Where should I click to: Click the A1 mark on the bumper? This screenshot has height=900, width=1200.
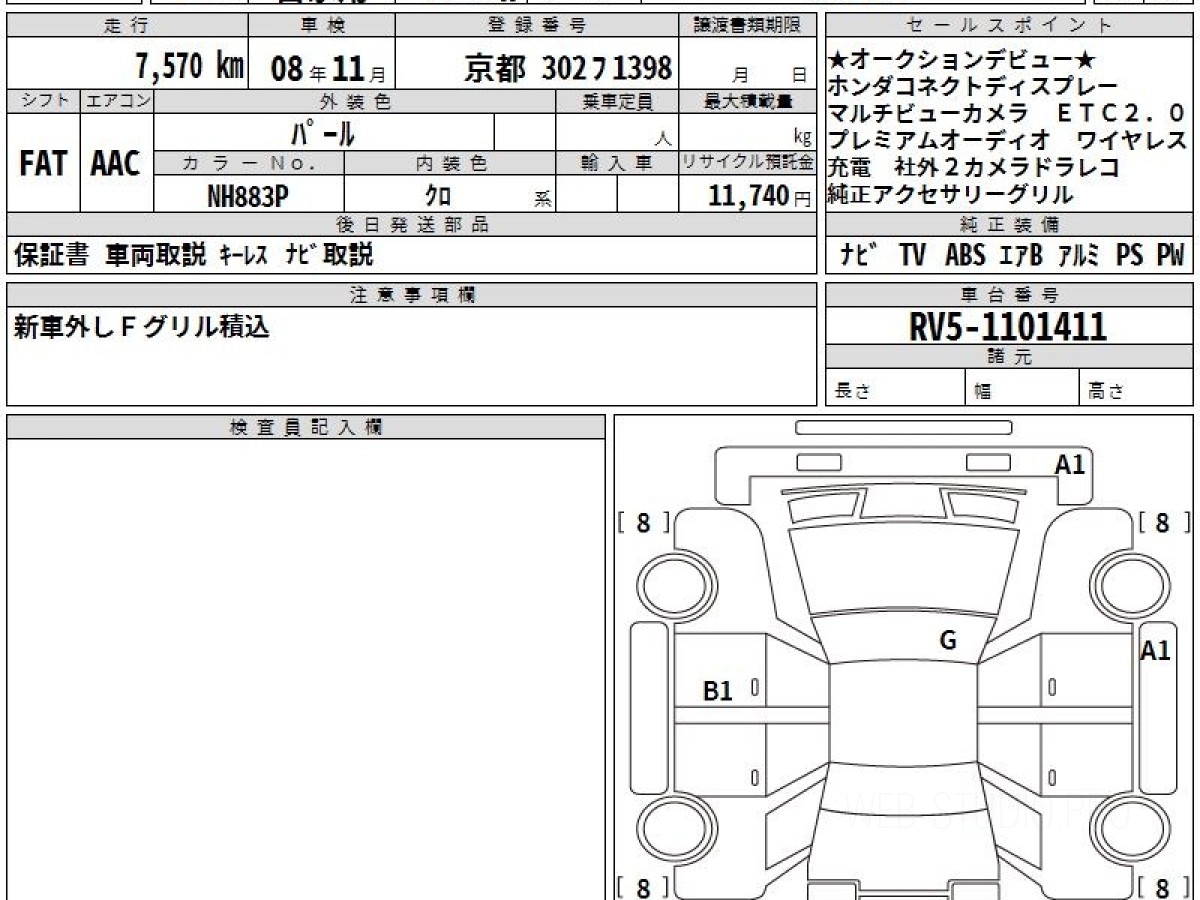1070,465
